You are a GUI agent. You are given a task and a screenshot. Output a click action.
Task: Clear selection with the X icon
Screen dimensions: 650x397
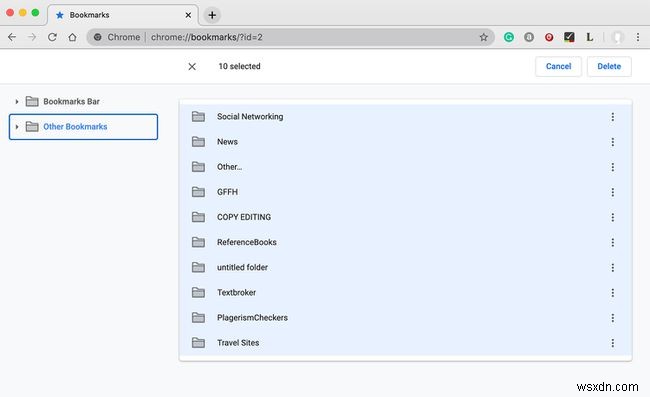(192, 67)
